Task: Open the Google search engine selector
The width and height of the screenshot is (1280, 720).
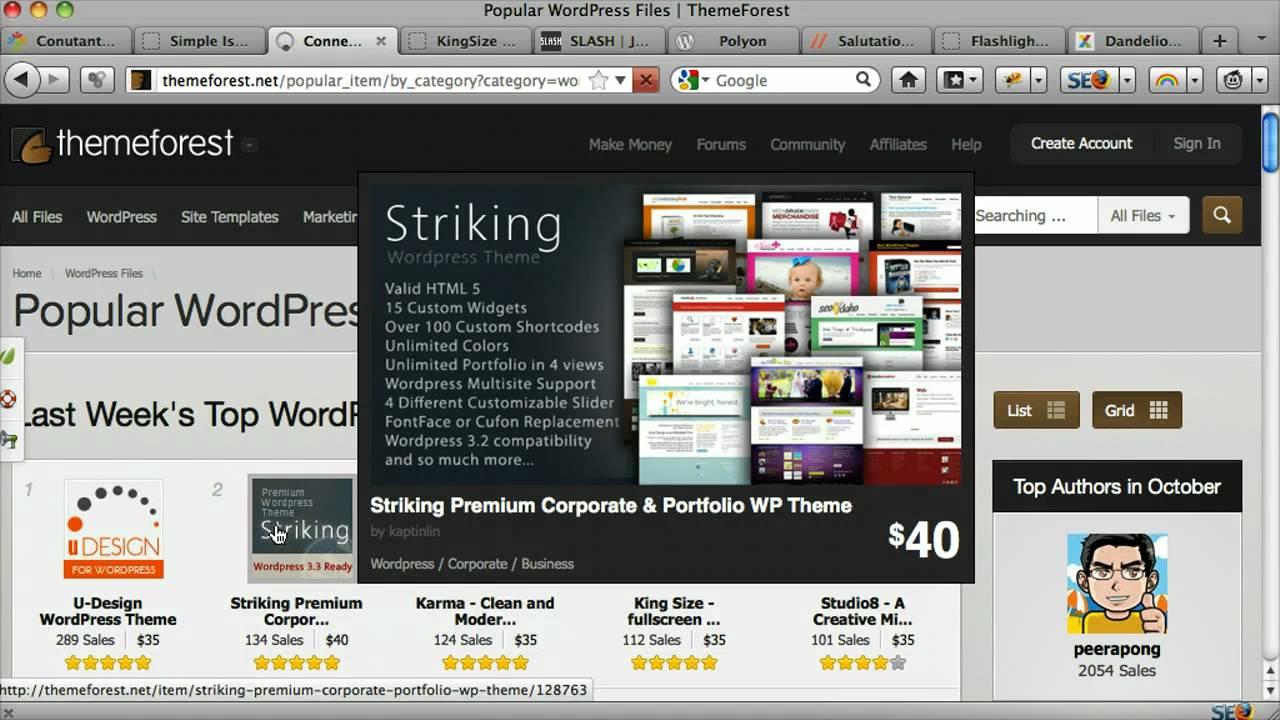Action: coord(693,80)
